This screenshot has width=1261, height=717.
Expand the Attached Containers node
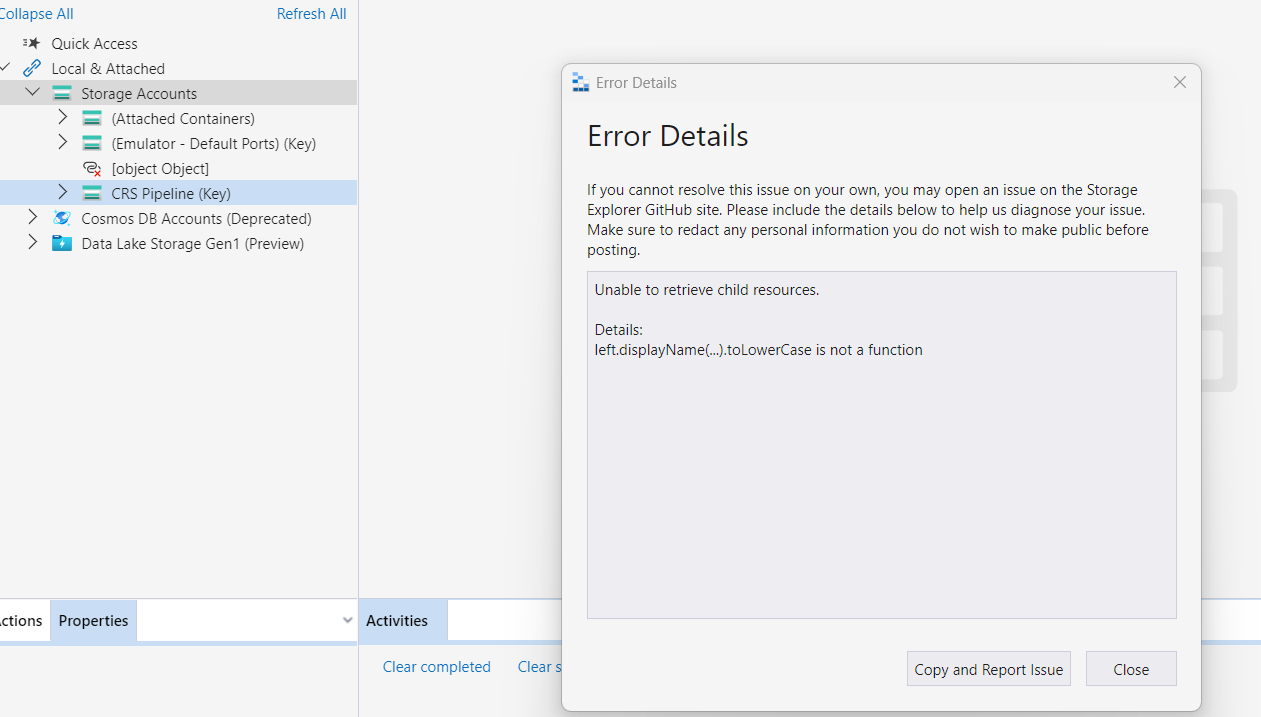[x=61, y=117]
